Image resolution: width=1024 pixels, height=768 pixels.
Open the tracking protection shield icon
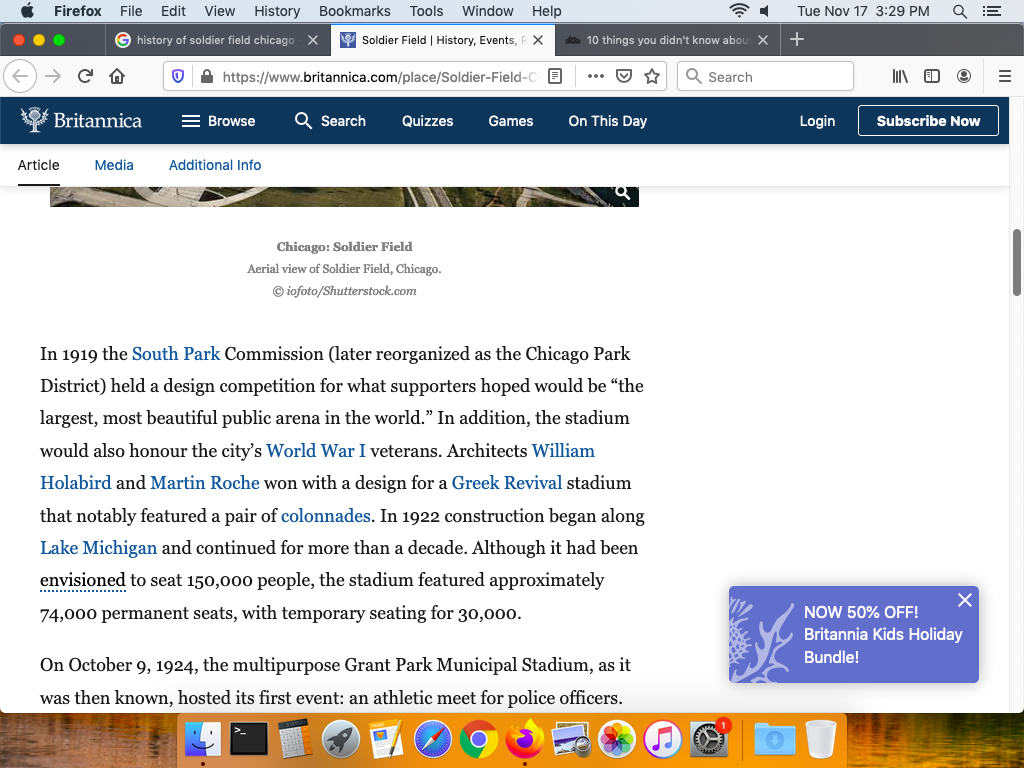(x=179, y=77)
